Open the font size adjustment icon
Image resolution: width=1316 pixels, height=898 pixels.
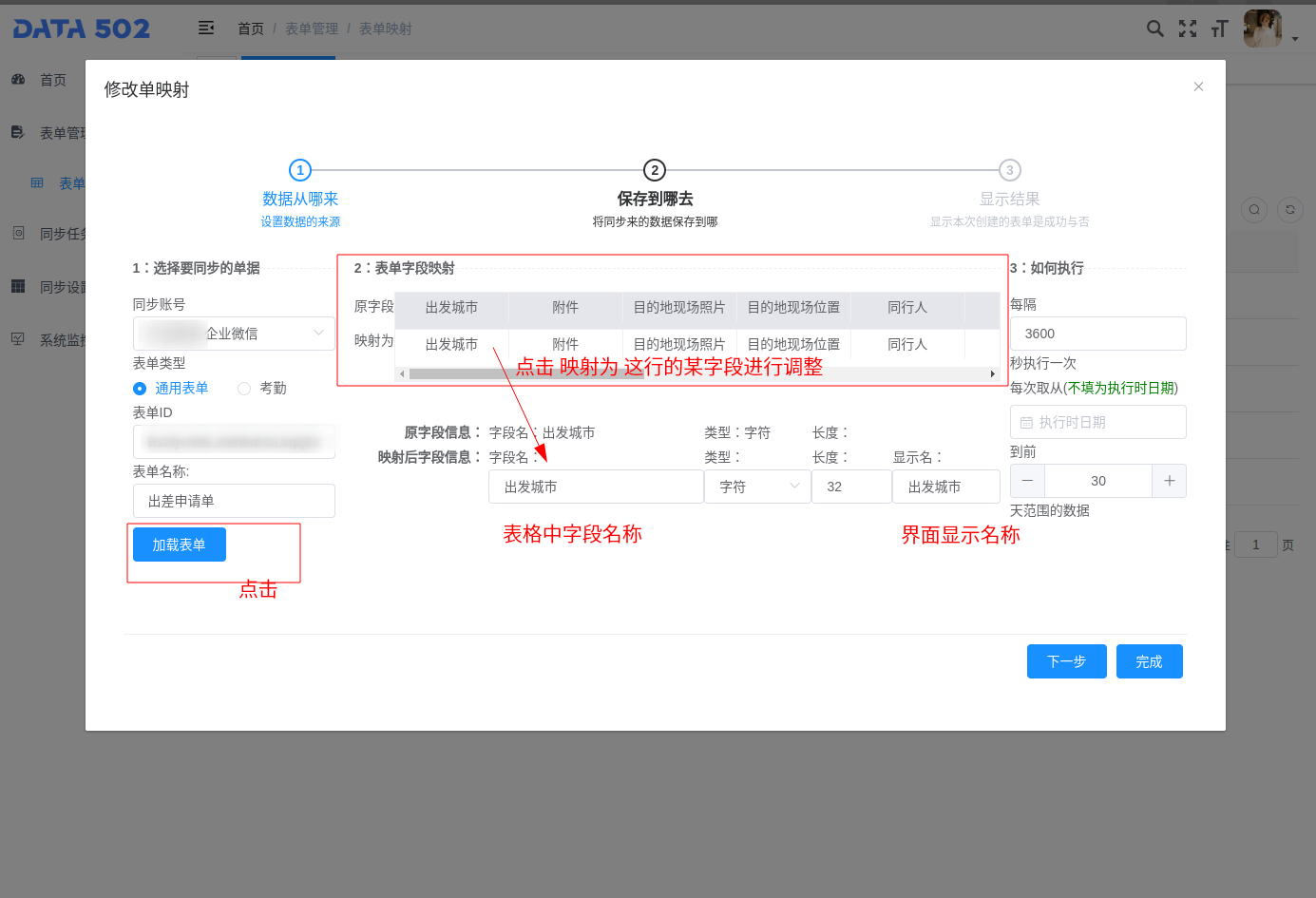1219,29
